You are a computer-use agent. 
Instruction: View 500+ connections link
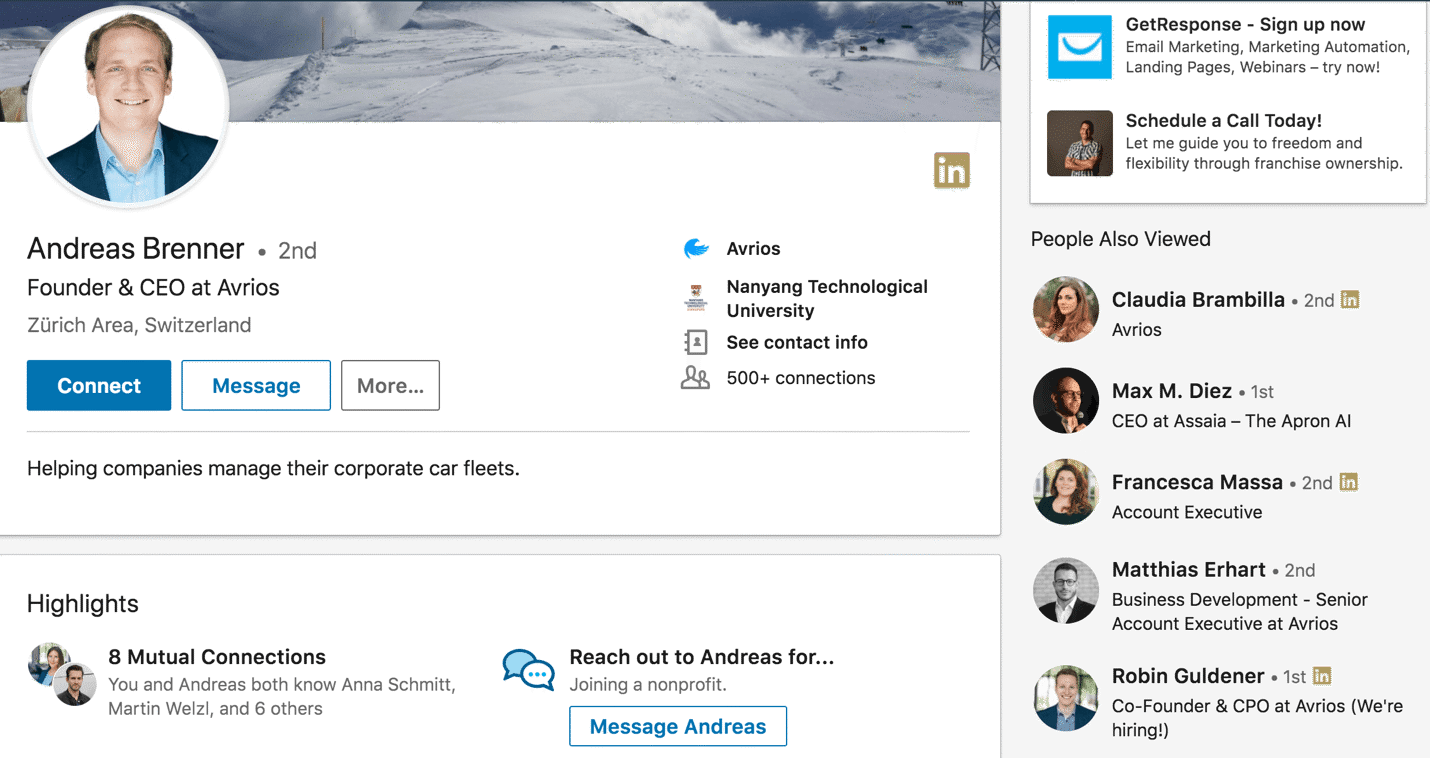point(801,378)
